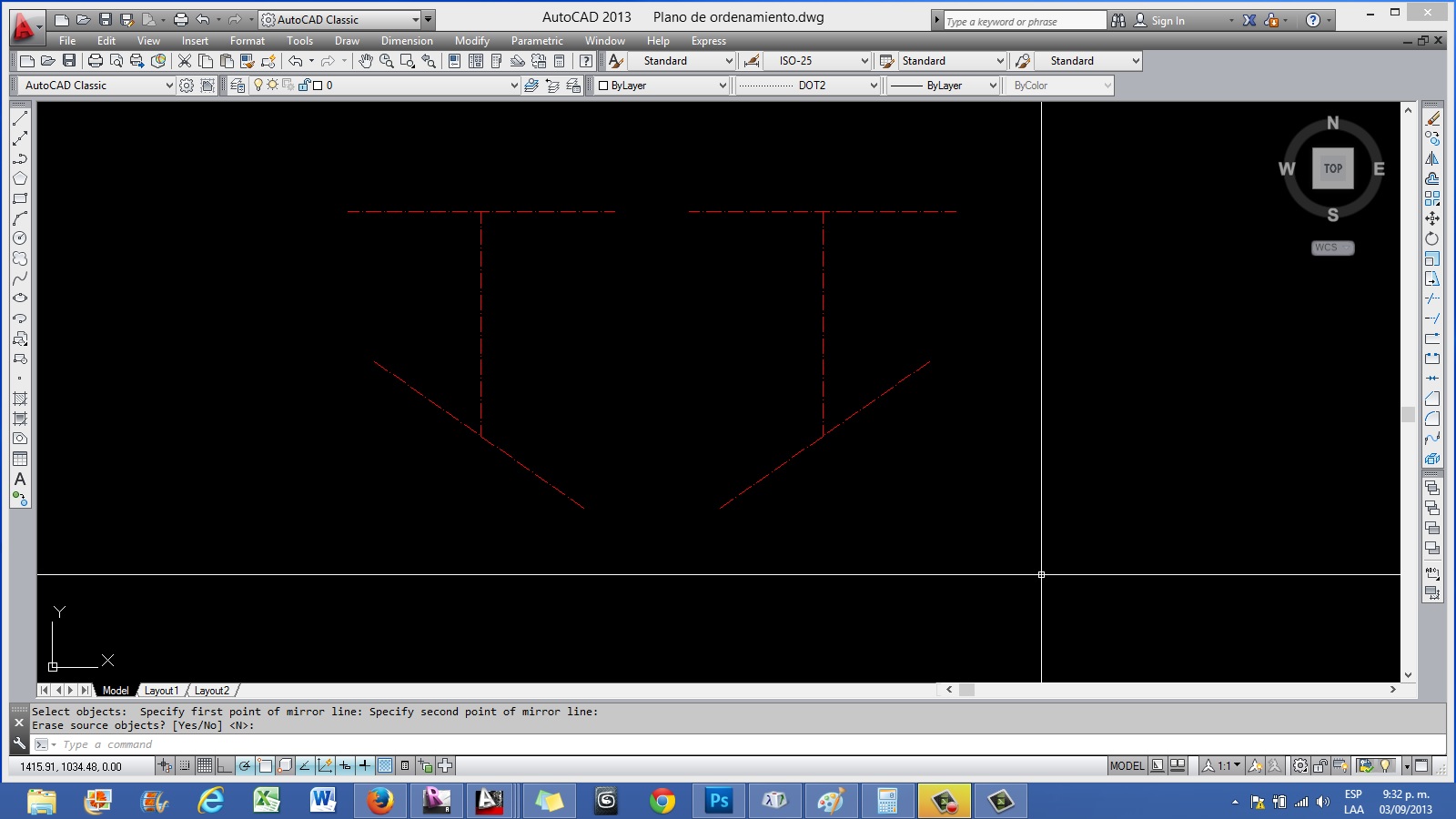Toggle Ortho mode in the status bar
1456x819 pixels.
tap(225, 766)
